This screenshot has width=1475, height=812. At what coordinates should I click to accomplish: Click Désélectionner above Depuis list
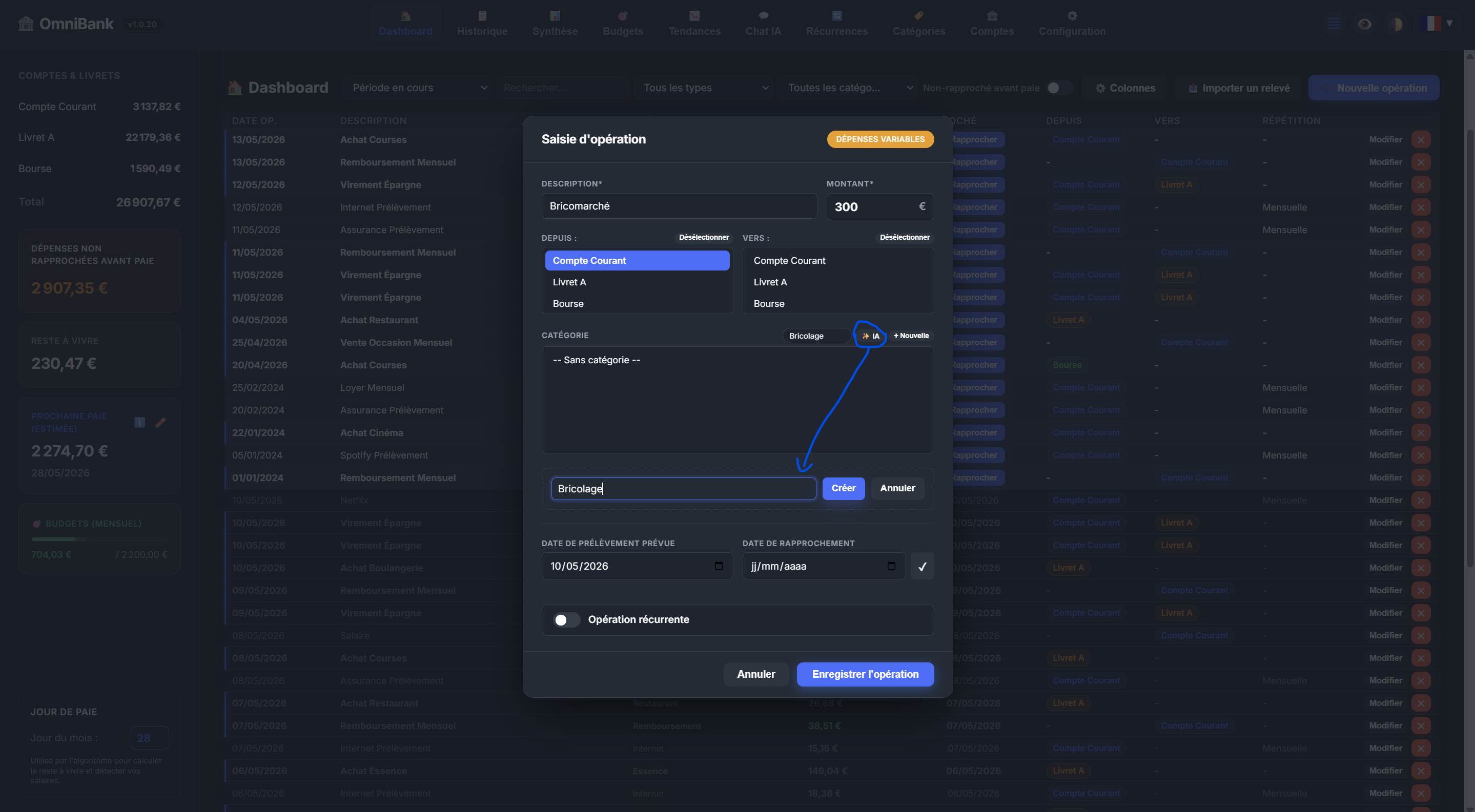click(703, 238)
